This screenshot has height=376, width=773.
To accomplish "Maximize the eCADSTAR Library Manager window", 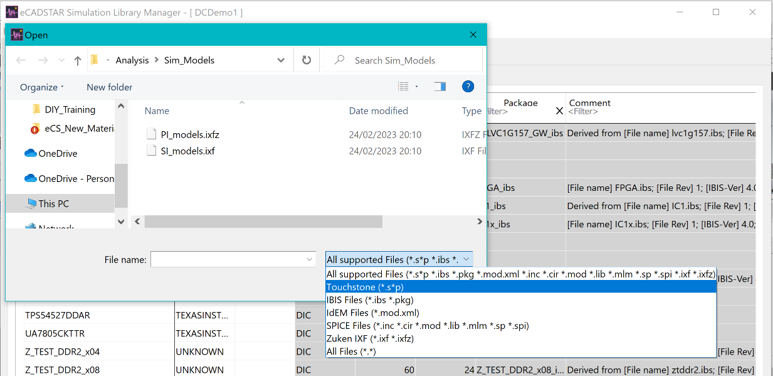I will [716, 12].
